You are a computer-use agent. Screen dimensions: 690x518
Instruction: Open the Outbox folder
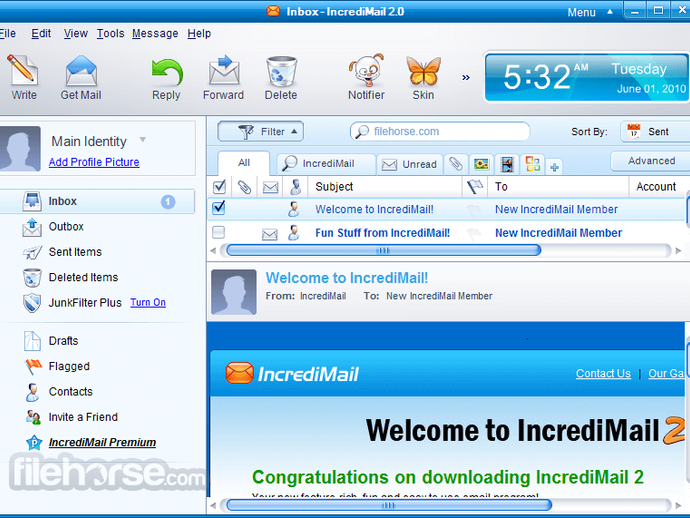point(66,227)
